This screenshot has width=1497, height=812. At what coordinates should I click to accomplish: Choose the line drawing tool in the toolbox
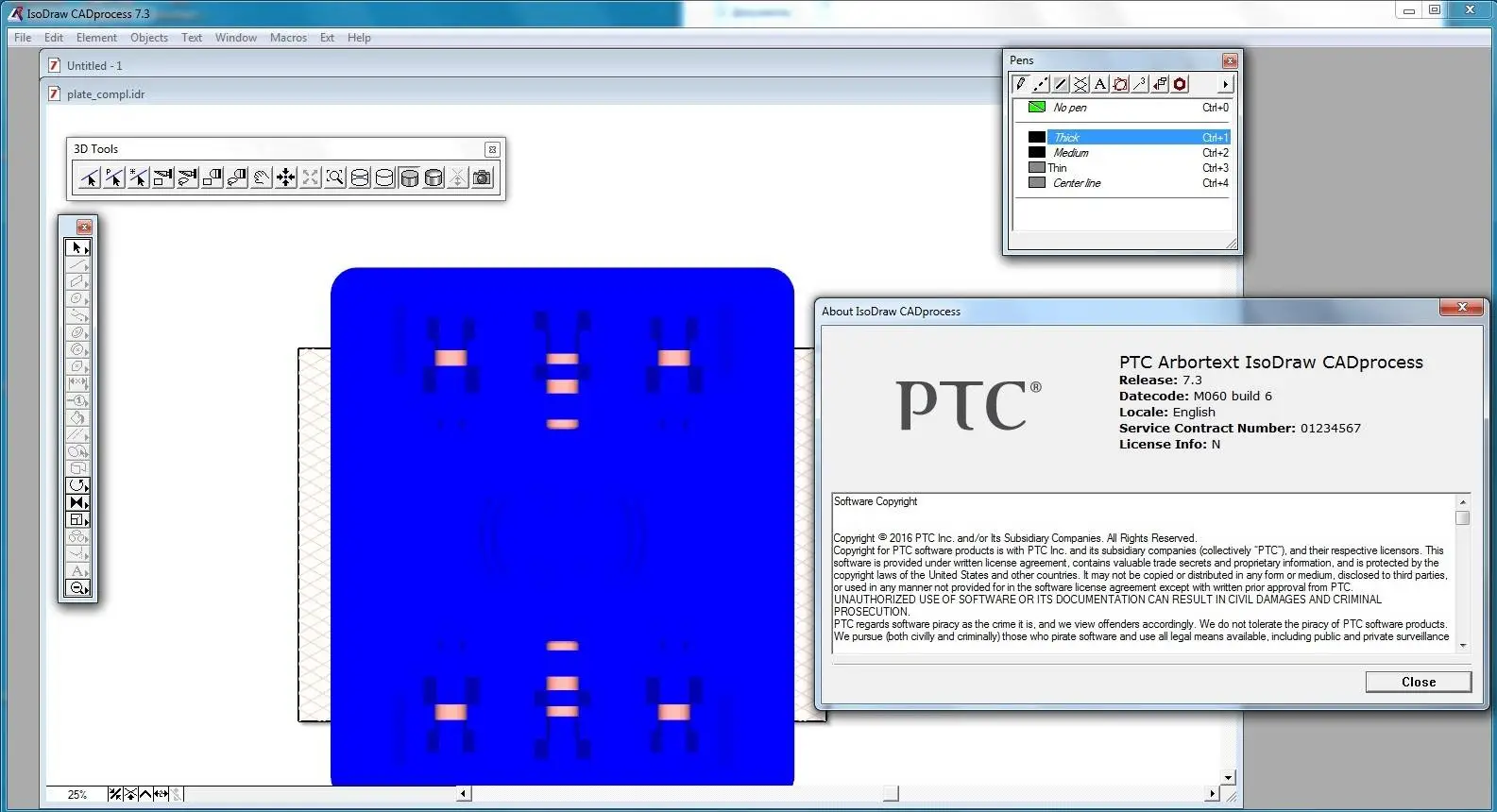tap(77, 264)
